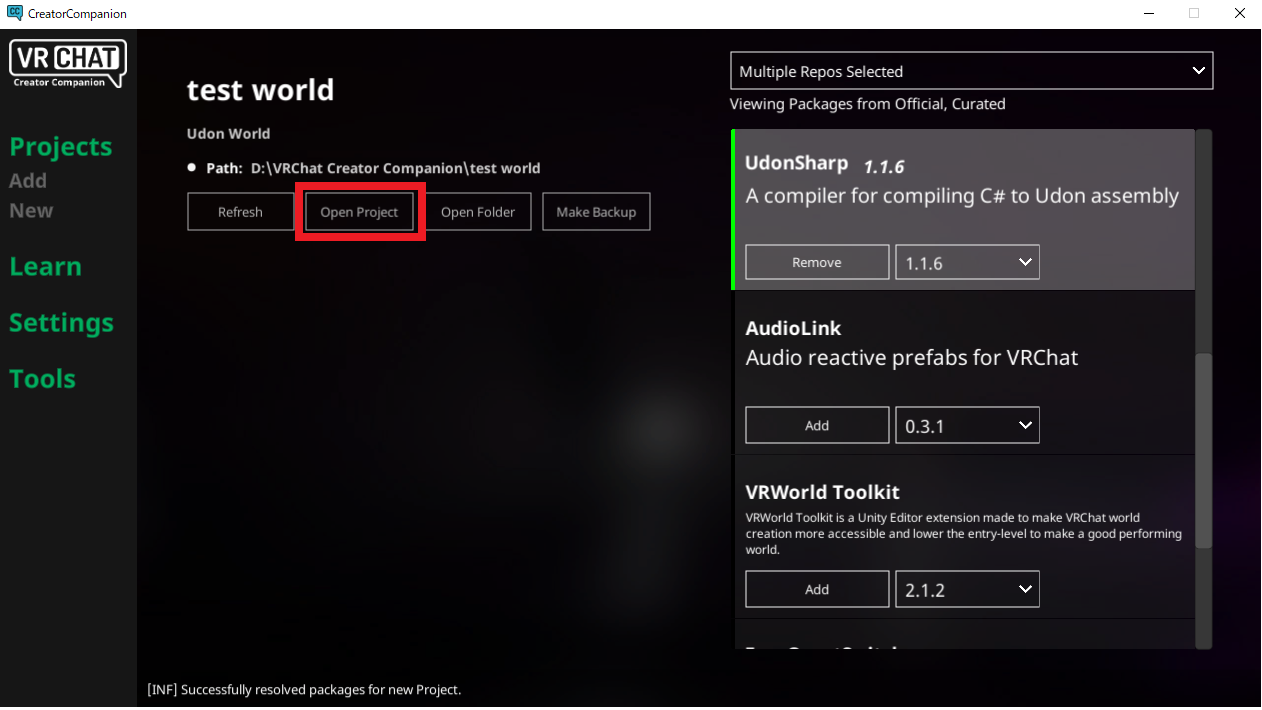Open the Multiple Repos Selected dropdown
1262x710 pixels.
point(971,71)
